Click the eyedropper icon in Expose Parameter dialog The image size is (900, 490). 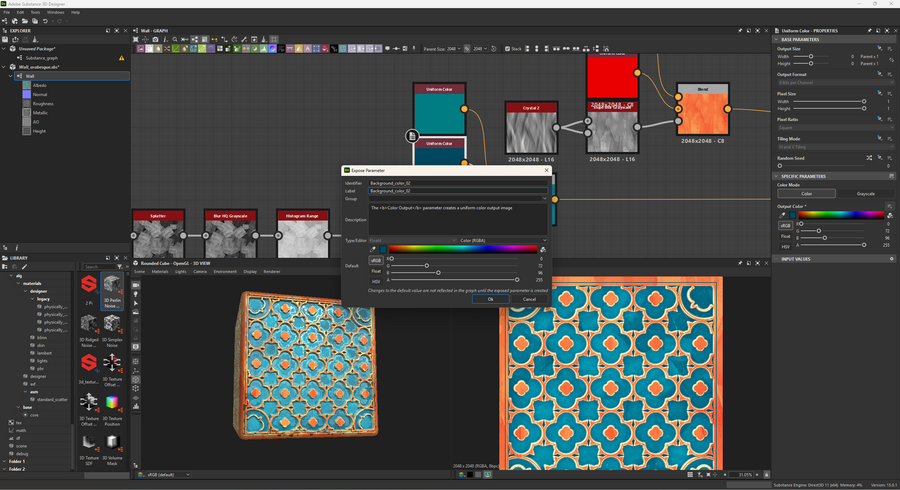click(374, 249)
